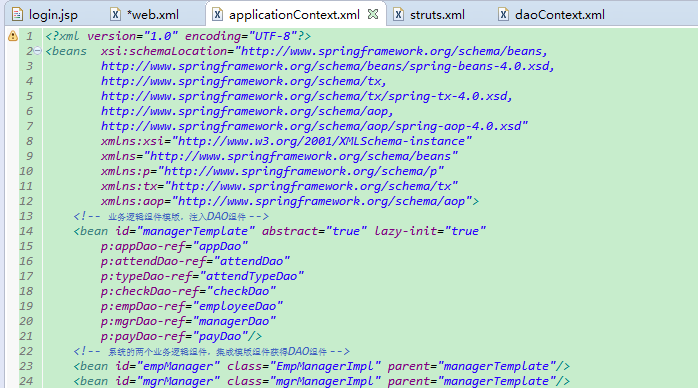Click line number 23 in the gutter
Screen dimensions: 698x388
click(26, 366)
